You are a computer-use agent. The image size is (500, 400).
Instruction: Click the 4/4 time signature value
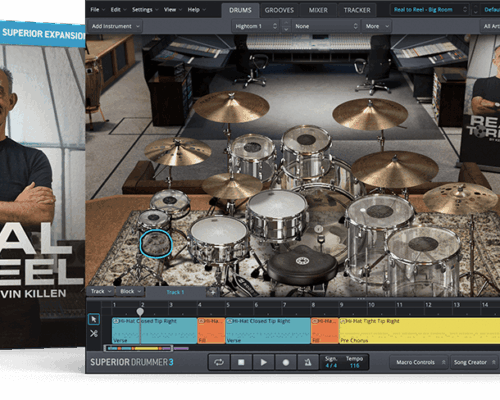pos(331,366)
